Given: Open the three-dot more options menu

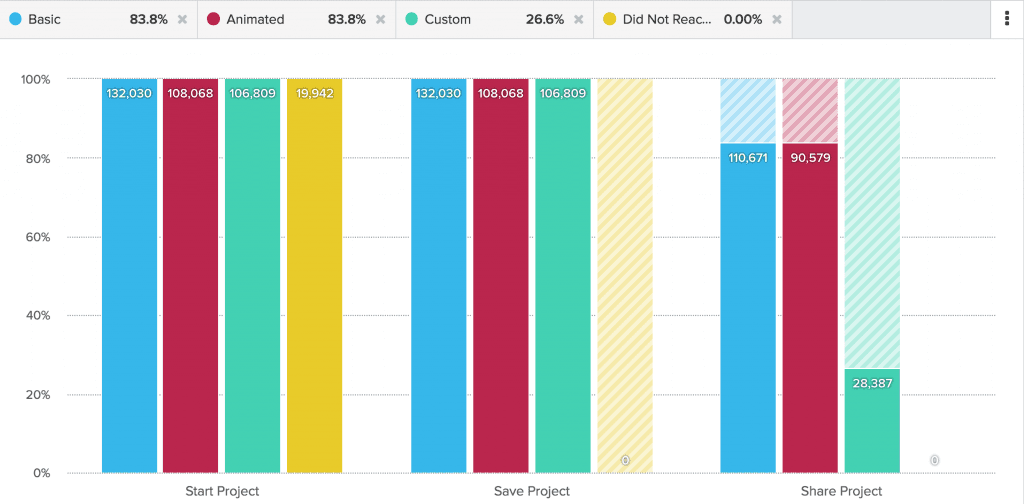Looking at the screenshot, I should [x=1006, y=20].
